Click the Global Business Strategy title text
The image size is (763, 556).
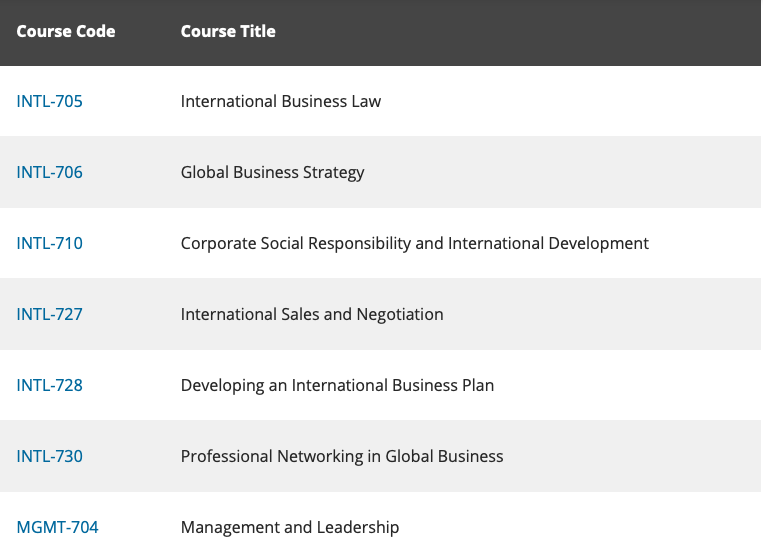272,172
